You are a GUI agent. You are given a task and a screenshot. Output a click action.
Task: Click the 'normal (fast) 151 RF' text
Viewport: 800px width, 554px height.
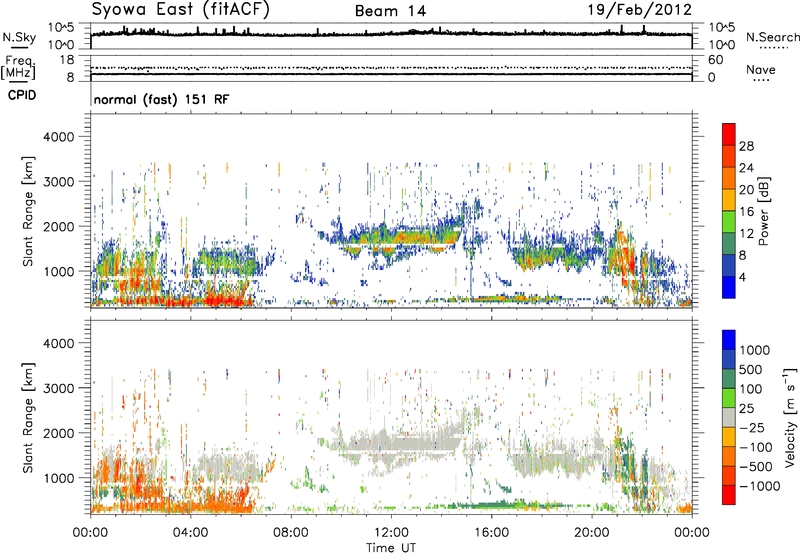tap(162, 99)
